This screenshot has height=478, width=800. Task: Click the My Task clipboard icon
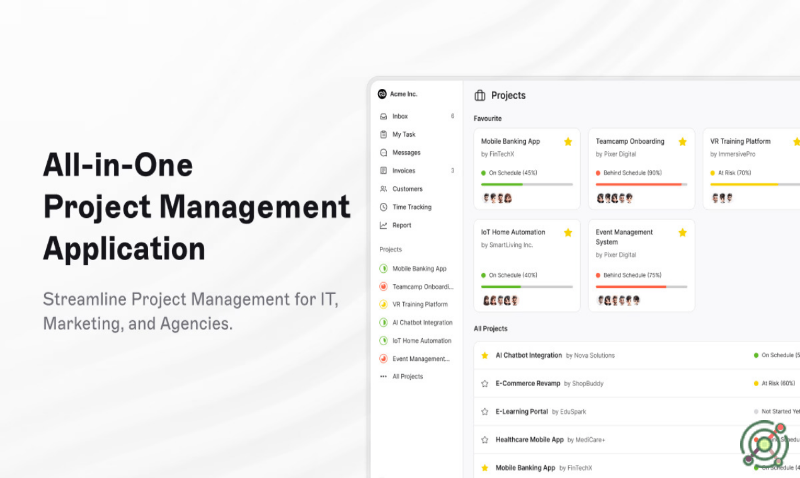[x=383, y=135]
